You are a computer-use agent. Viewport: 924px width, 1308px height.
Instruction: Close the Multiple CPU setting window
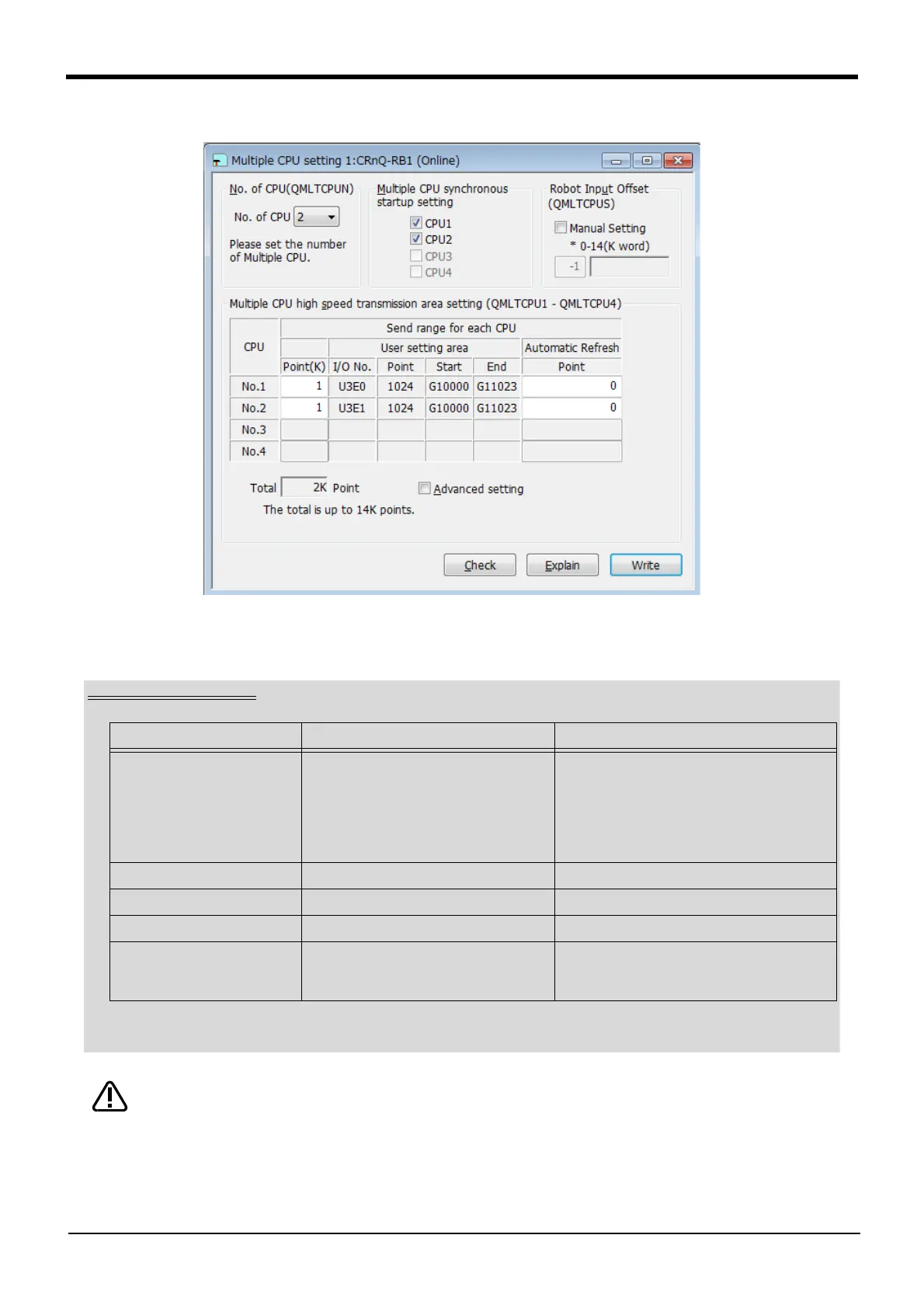[678, 161]
